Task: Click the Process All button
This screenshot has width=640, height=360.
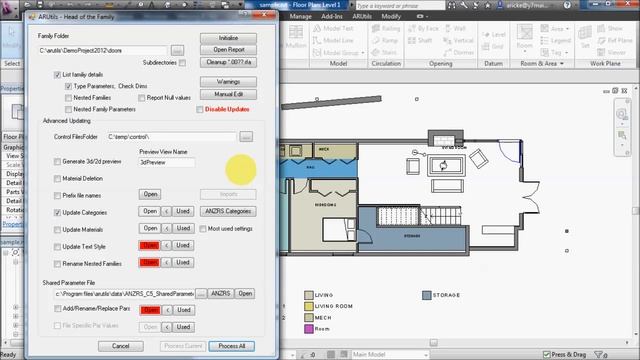Action: 231,346
